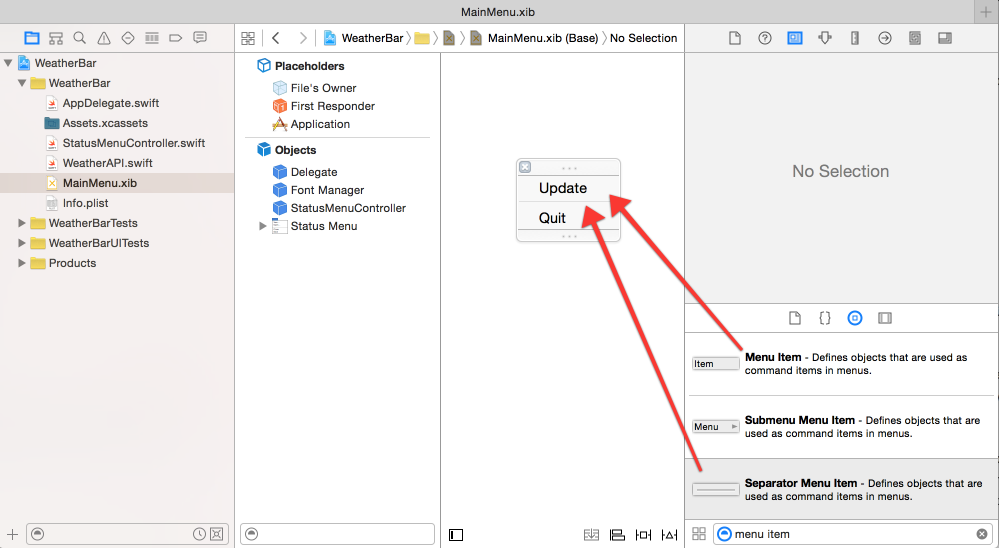Expand the WeatherBarTests folder
Image resolution: width=999 pixels, height=548 pixels.
[22, 223]
